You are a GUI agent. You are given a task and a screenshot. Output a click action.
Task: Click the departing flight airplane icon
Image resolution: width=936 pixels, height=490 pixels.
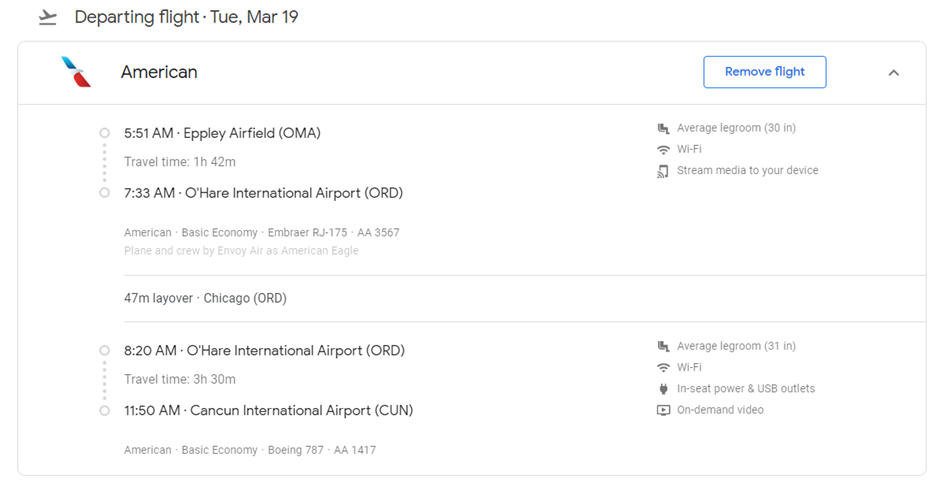[x=46, y=17]
